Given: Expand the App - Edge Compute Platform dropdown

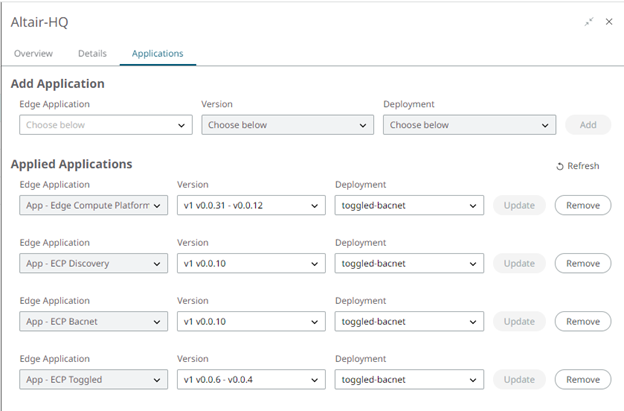Looking at the screenshot, I should click(x=93, y=205).
